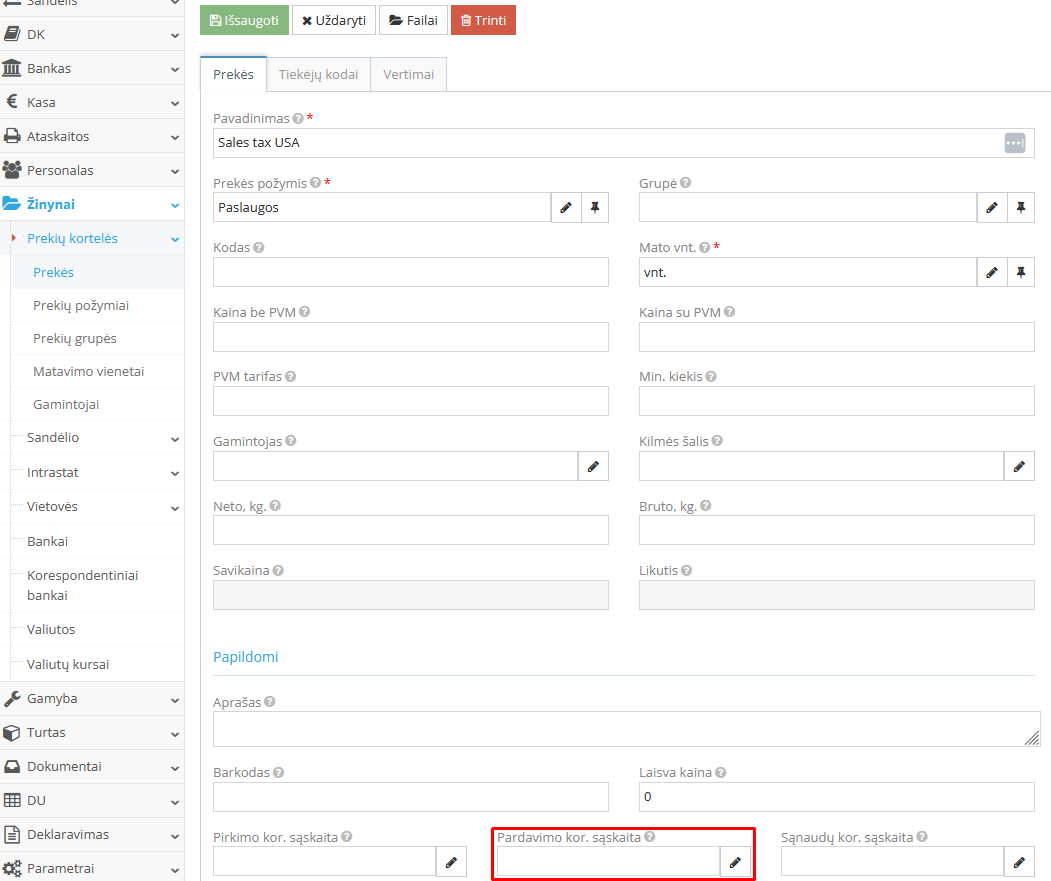Open the Gamintojas pencil edit icon
Image resolution: width=1051 pixels, height=881 pixels.
(593, 466)
